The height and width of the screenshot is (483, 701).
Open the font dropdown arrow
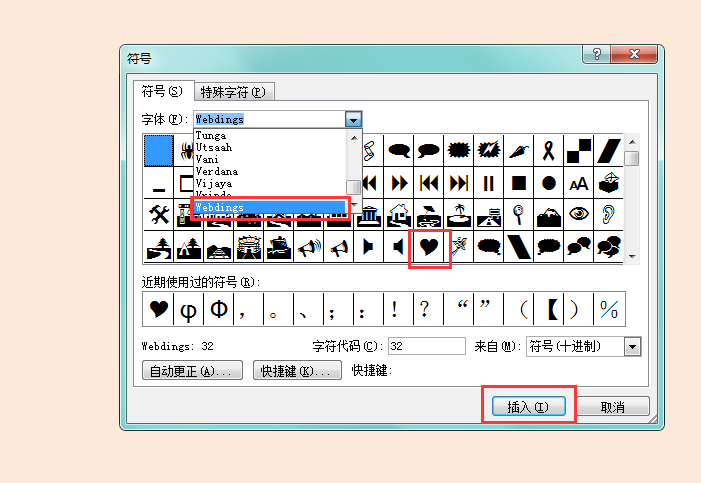[353, 119]
